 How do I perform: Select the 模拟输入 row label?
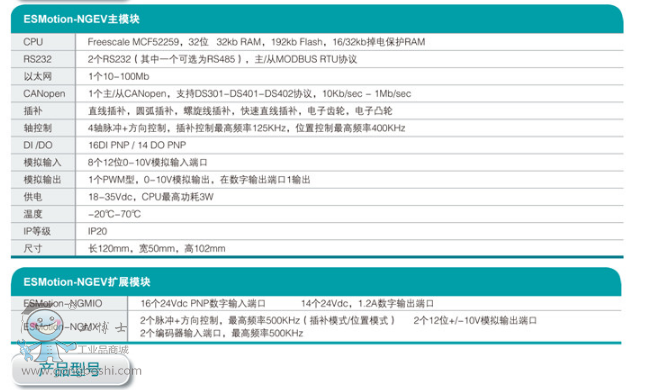pos(42,162)
